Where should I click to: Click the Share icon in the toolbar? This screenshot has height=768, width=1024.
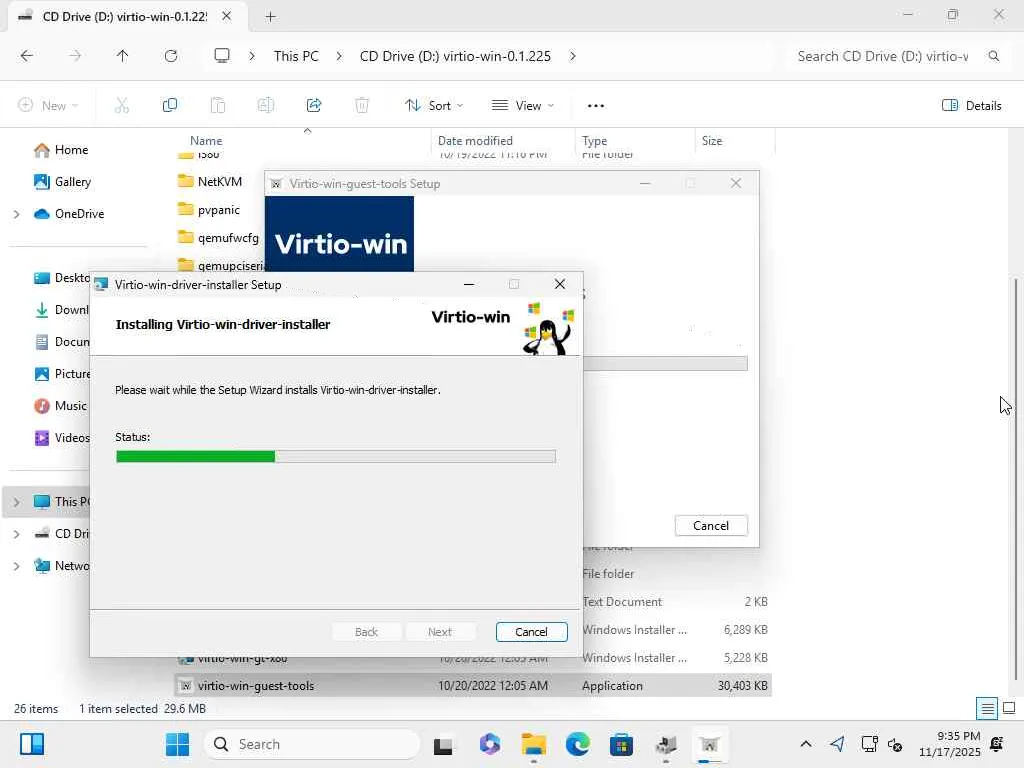click(x=314, y=105)
